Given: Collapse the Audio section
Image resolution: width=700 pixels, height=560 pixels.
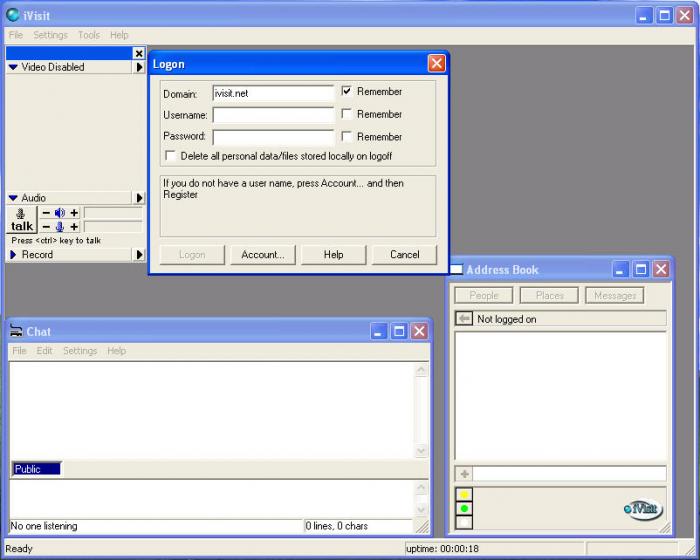Looking at the screenshot, I should [x=13, y=198].
